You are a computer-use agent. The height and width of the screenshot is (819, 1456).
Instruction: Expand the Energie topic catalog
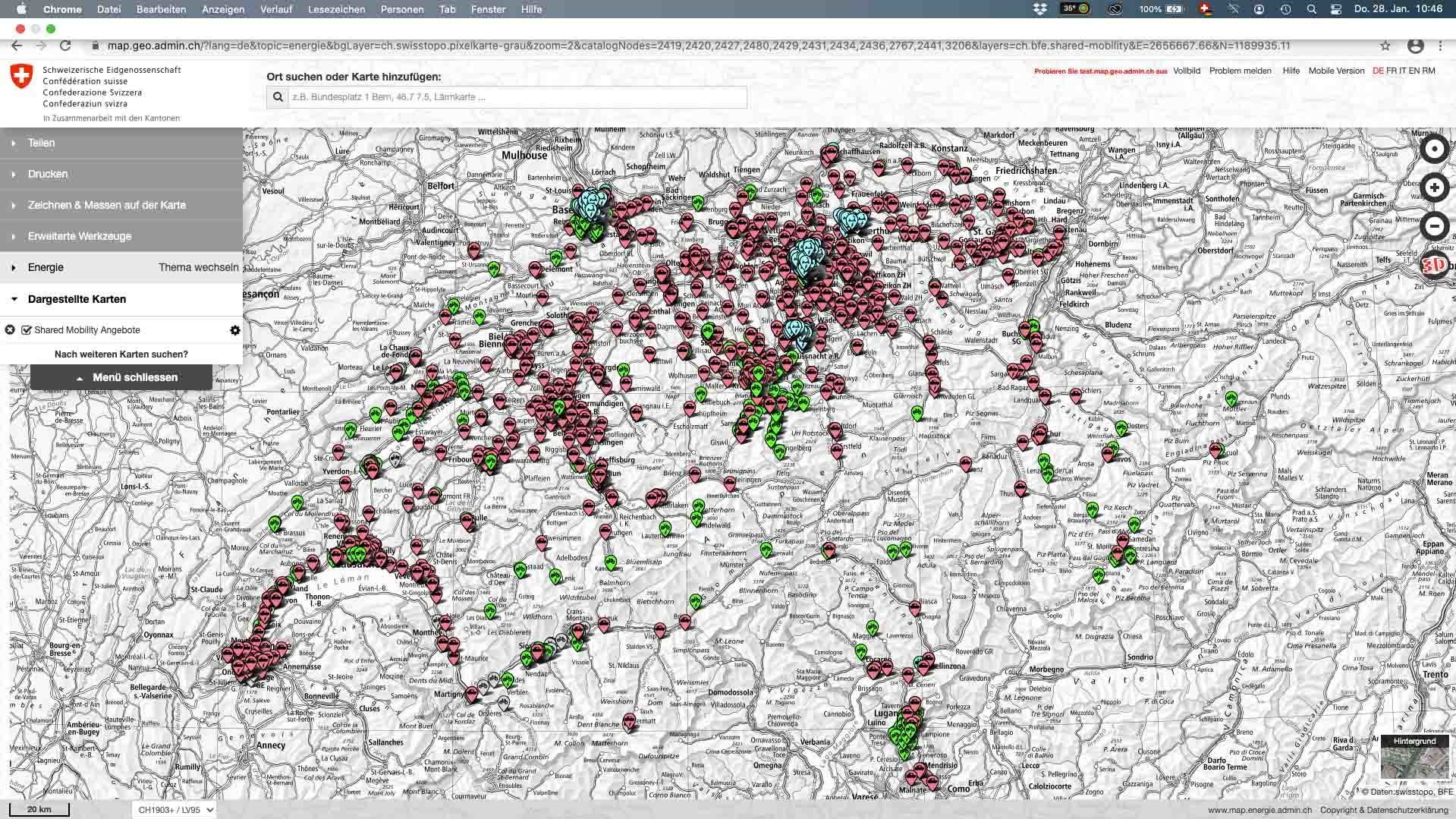click(46, 267)
